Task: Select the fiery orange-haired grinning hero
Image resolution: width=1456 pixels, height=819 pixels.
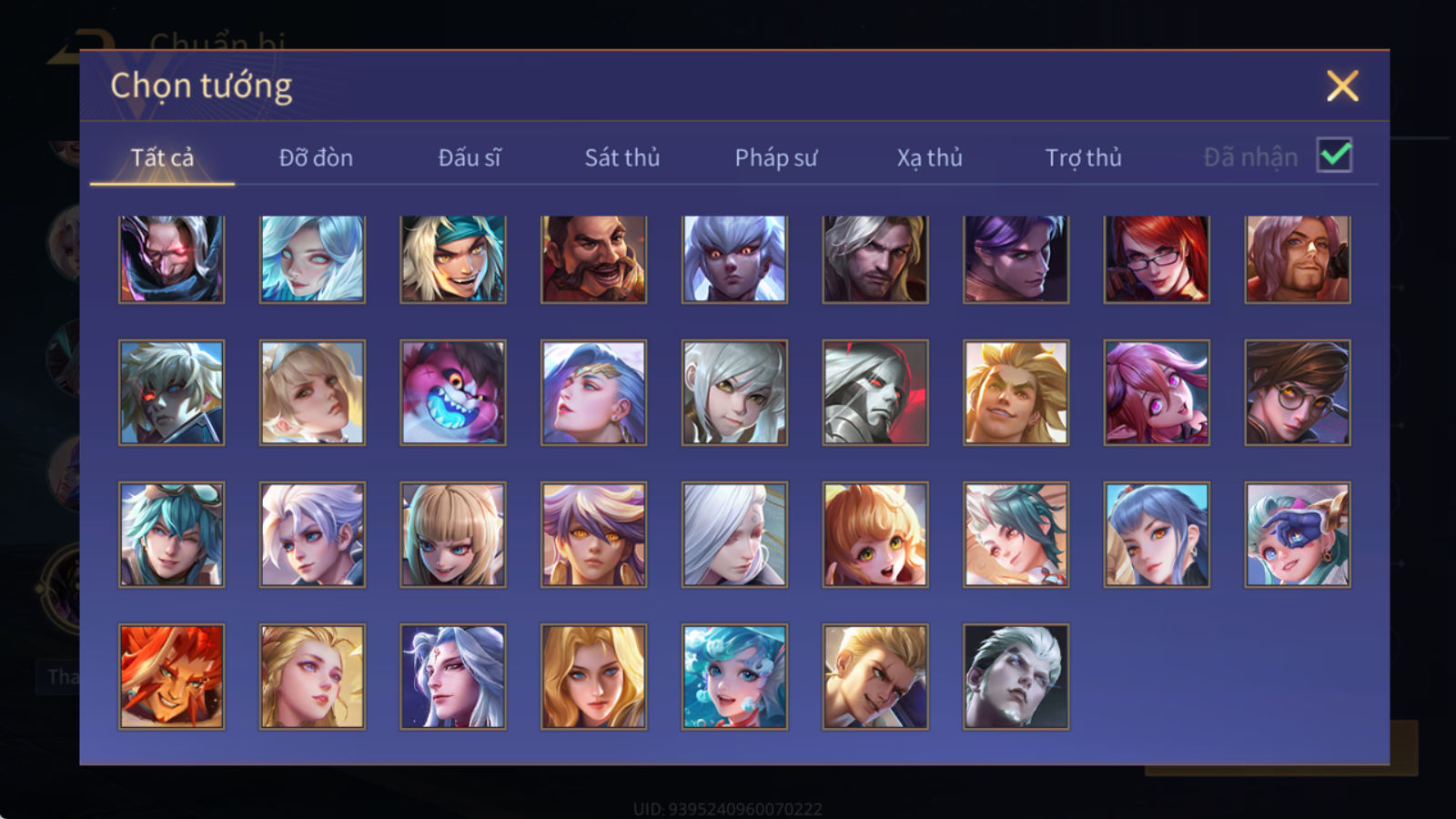Action: (171, 676)
